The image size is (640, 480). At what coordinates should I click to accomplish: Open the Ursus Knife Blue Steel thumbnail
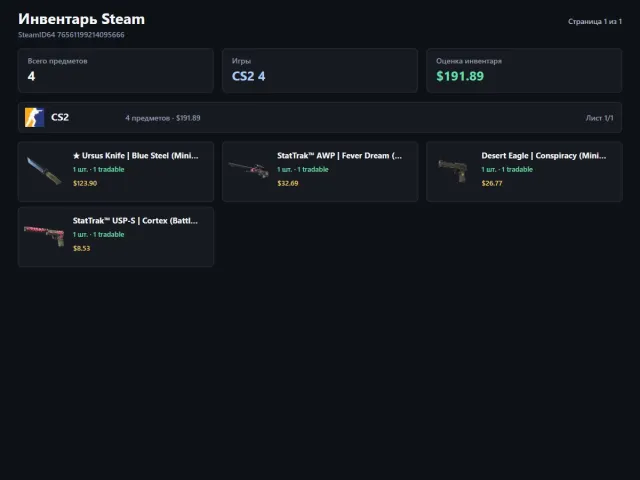point(44,171)
